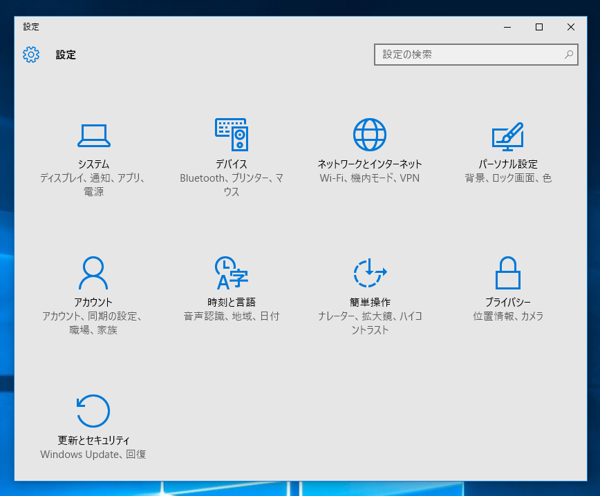600x496 pixels.
Task: Click the Bluetooth、プリンター、マウス description
Action: click(232, 185)
